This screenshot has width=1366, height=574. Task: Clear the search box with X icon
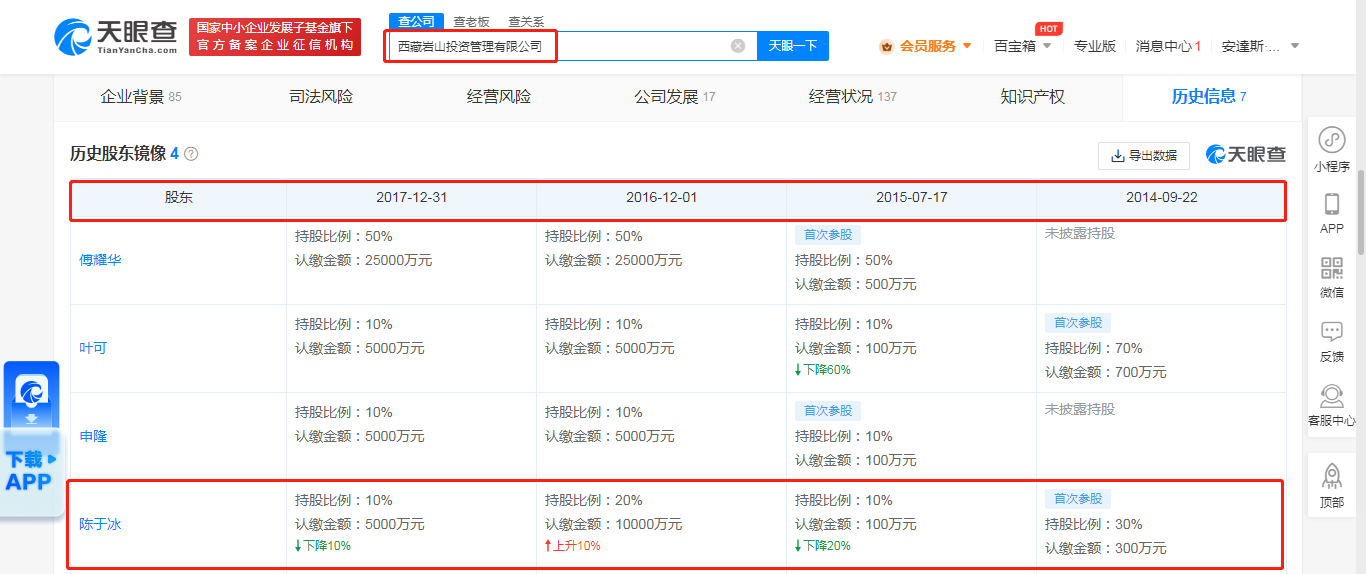coord(738,46)
